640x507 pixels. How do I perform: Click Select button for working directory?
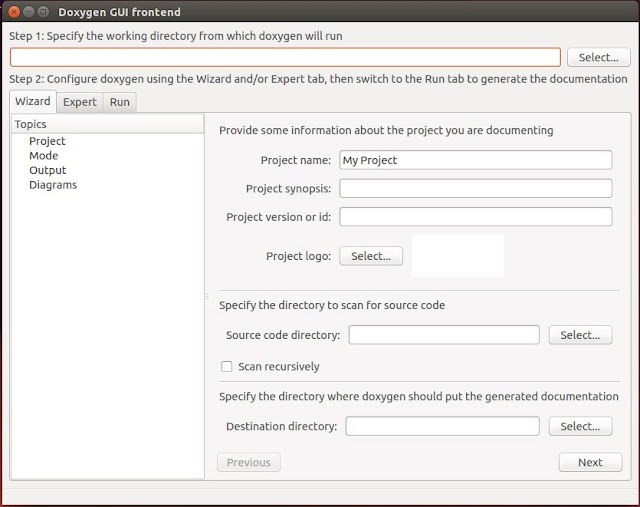tap(598, 57)
